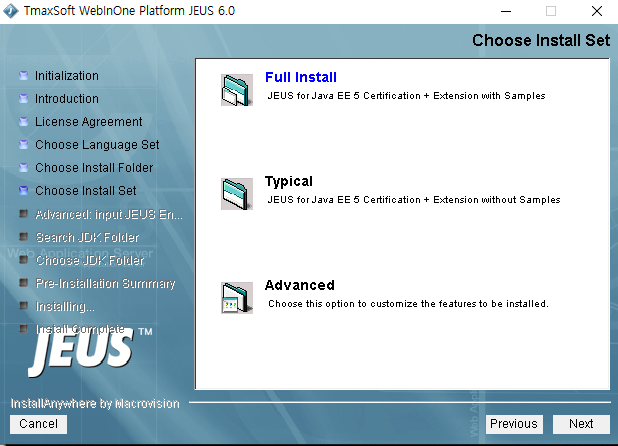The image size is (618, 446).
Task: Click the 'Installing...' step text
Action: tap(65, 306)
